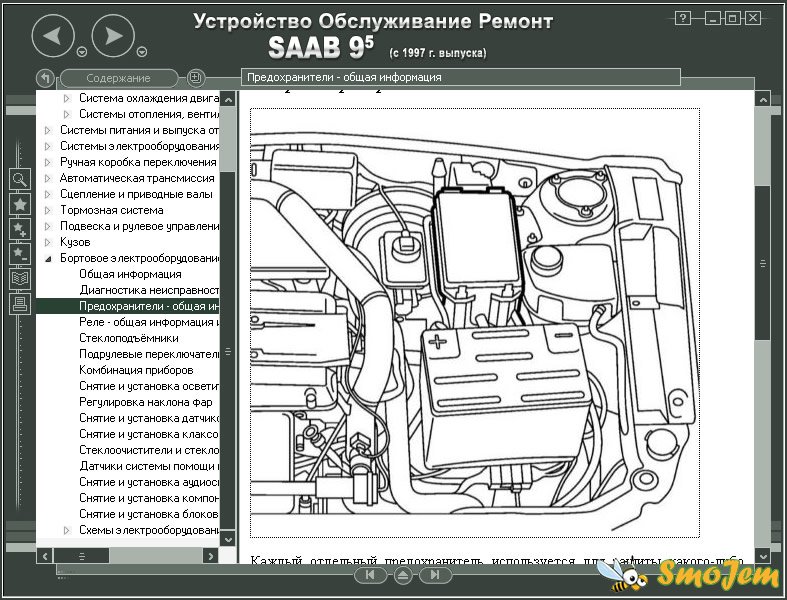787x600 pixels.
Task: Open the bookmarks star icon
Action: click(20, 204)
